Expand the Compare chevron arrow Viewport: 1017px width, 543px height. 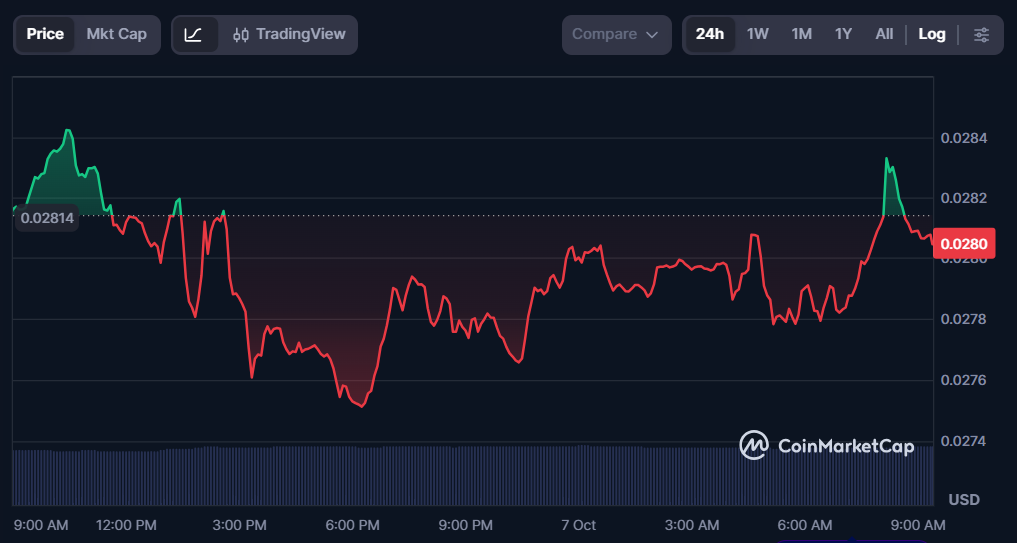652,35
